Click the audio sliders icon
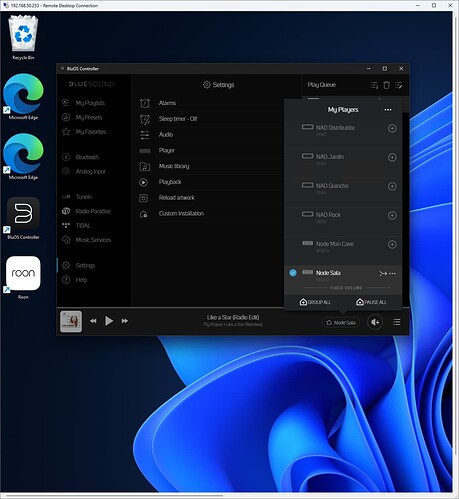 144,135
